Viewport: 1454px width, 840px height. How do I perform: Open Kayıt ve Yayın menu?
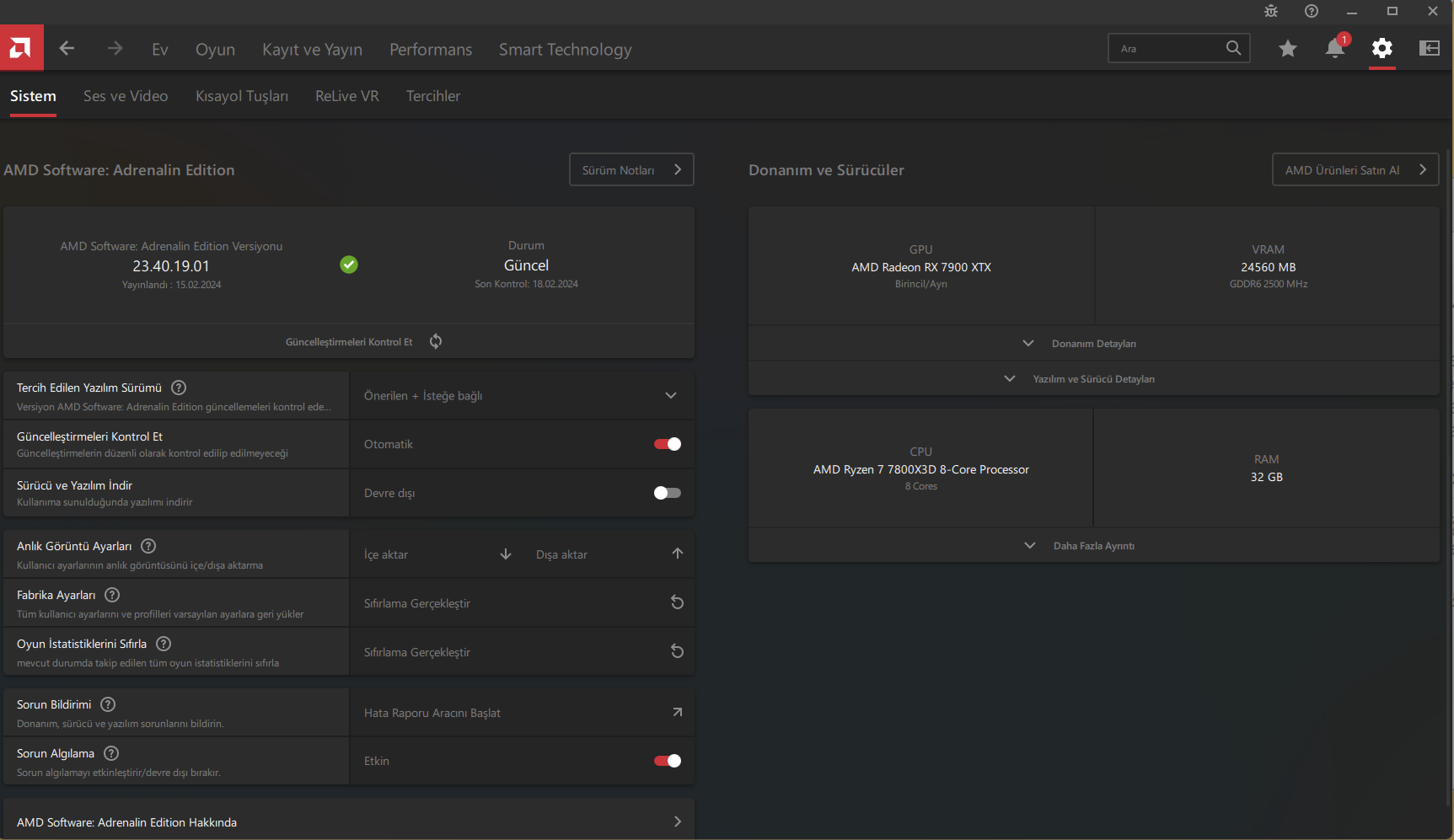[312, 50]
